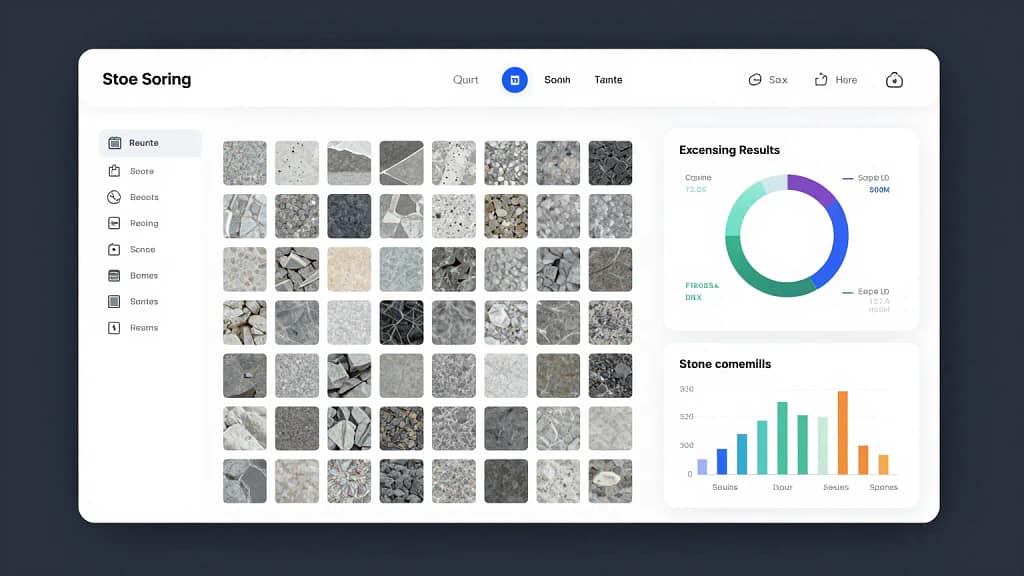Select the first stone thumbnail in top row
The height and width of the screenshot is (576, 1024).
pyautogui.click(x=245, y=163)
